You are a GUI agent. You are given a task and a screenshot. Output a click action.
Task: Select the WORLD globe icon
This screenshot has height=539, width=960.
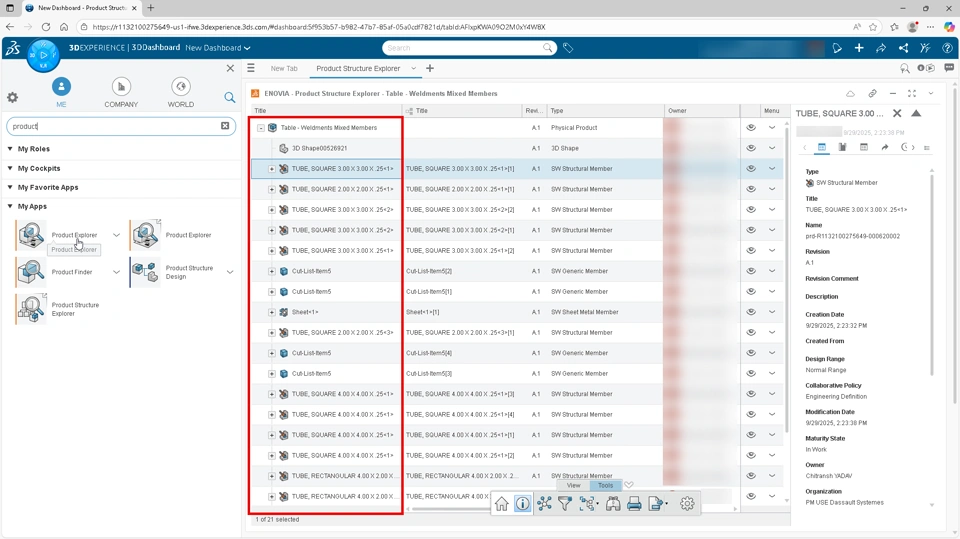[181, 87]
